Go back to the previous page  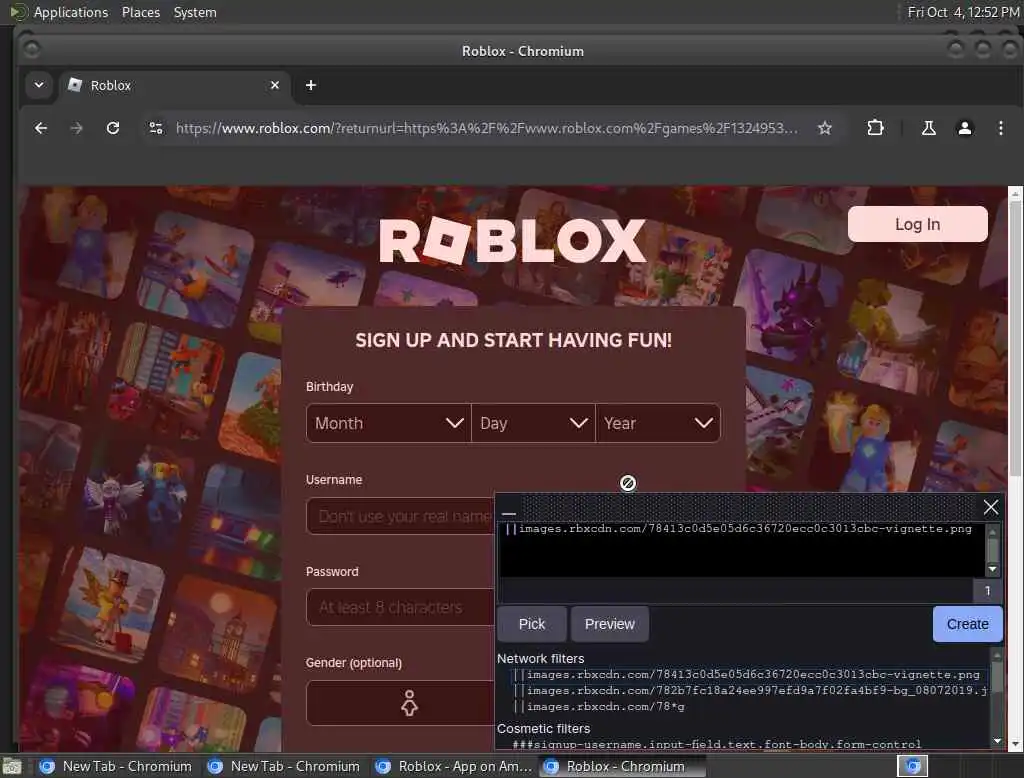click(x=40, y=128)
